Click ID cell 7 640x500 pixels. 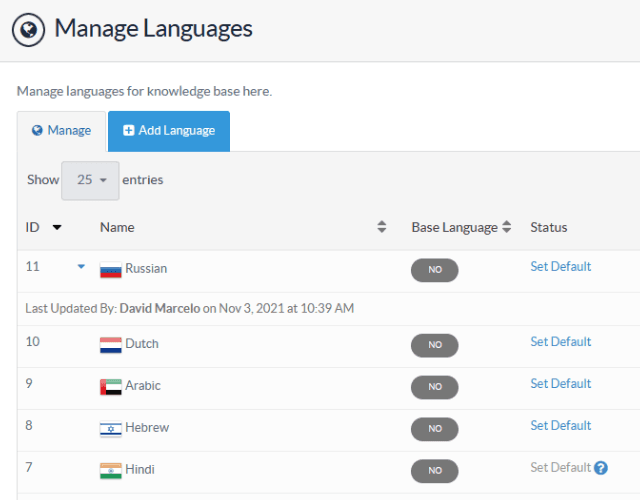[29, 467]
